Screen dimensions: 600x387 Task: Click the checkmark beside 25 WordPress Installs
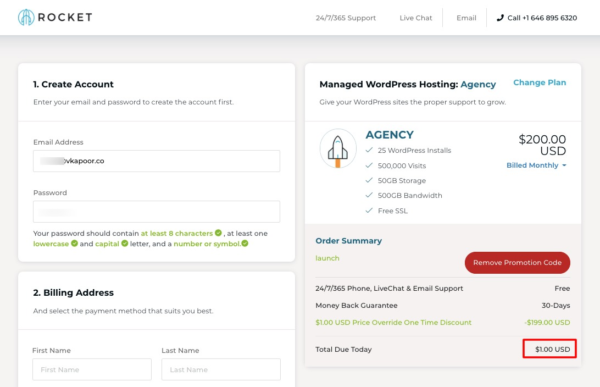(369, 150)
